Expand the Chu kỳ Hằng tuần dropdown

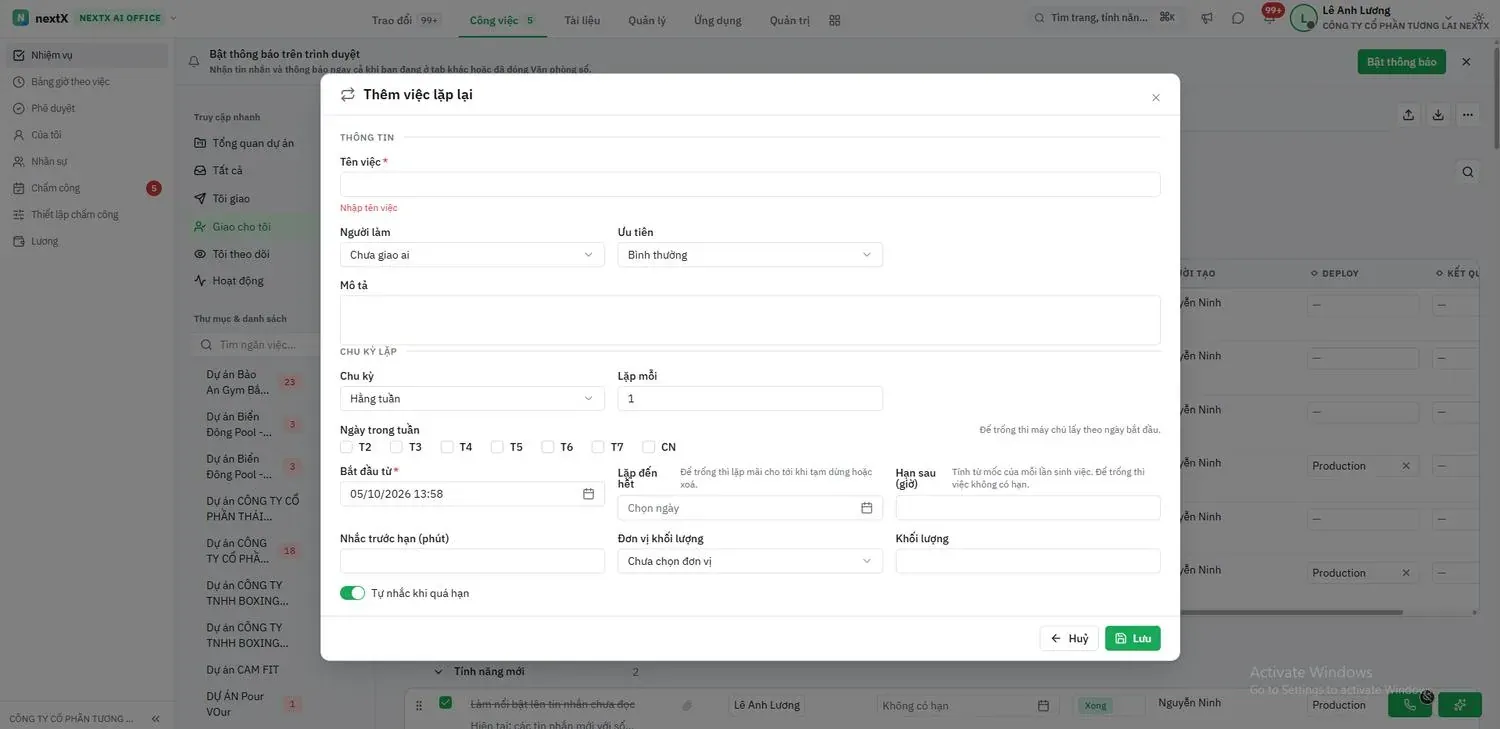(x=472, y=399)
